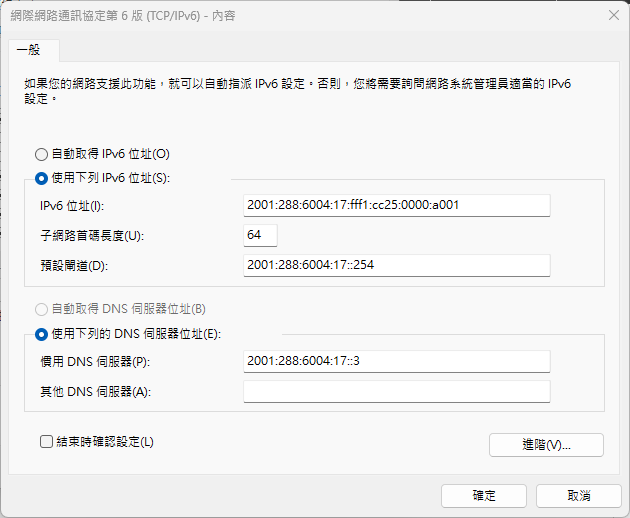Click the 其他 DNS 伺服器(A) label
630x518 pixels.
[96, 392]
